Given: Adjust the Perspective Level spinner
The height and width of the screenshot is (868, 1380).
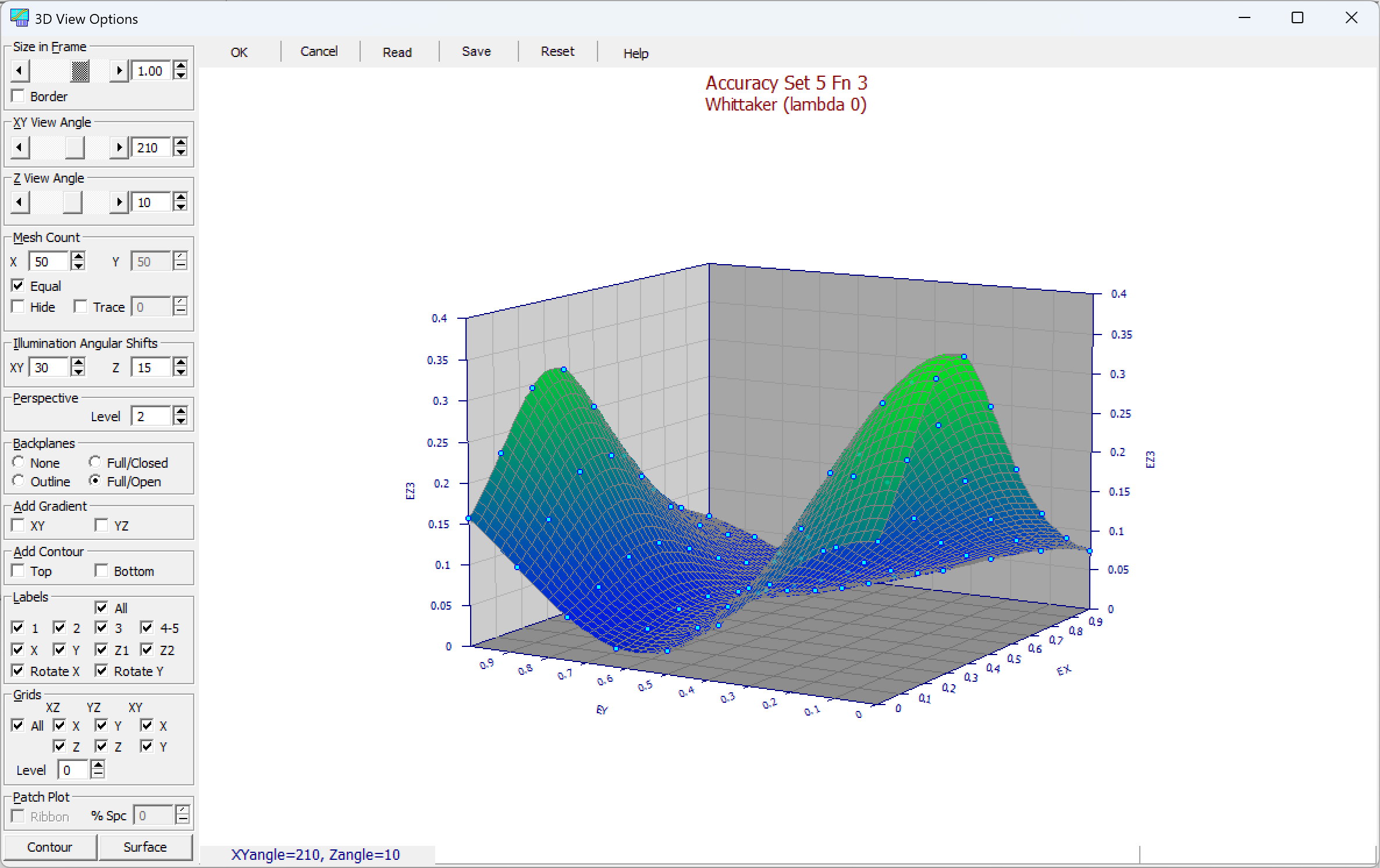Looking at the screenshot, I should 180,416.
